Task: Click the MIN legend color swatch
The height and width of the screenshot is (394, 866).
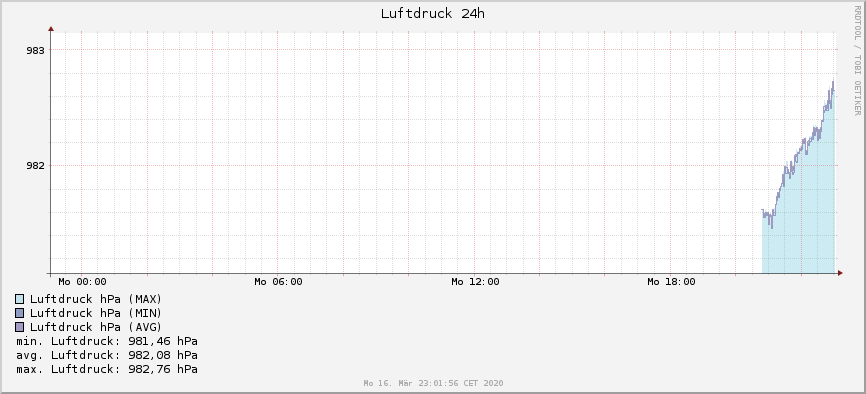Action: pos(20,313)
